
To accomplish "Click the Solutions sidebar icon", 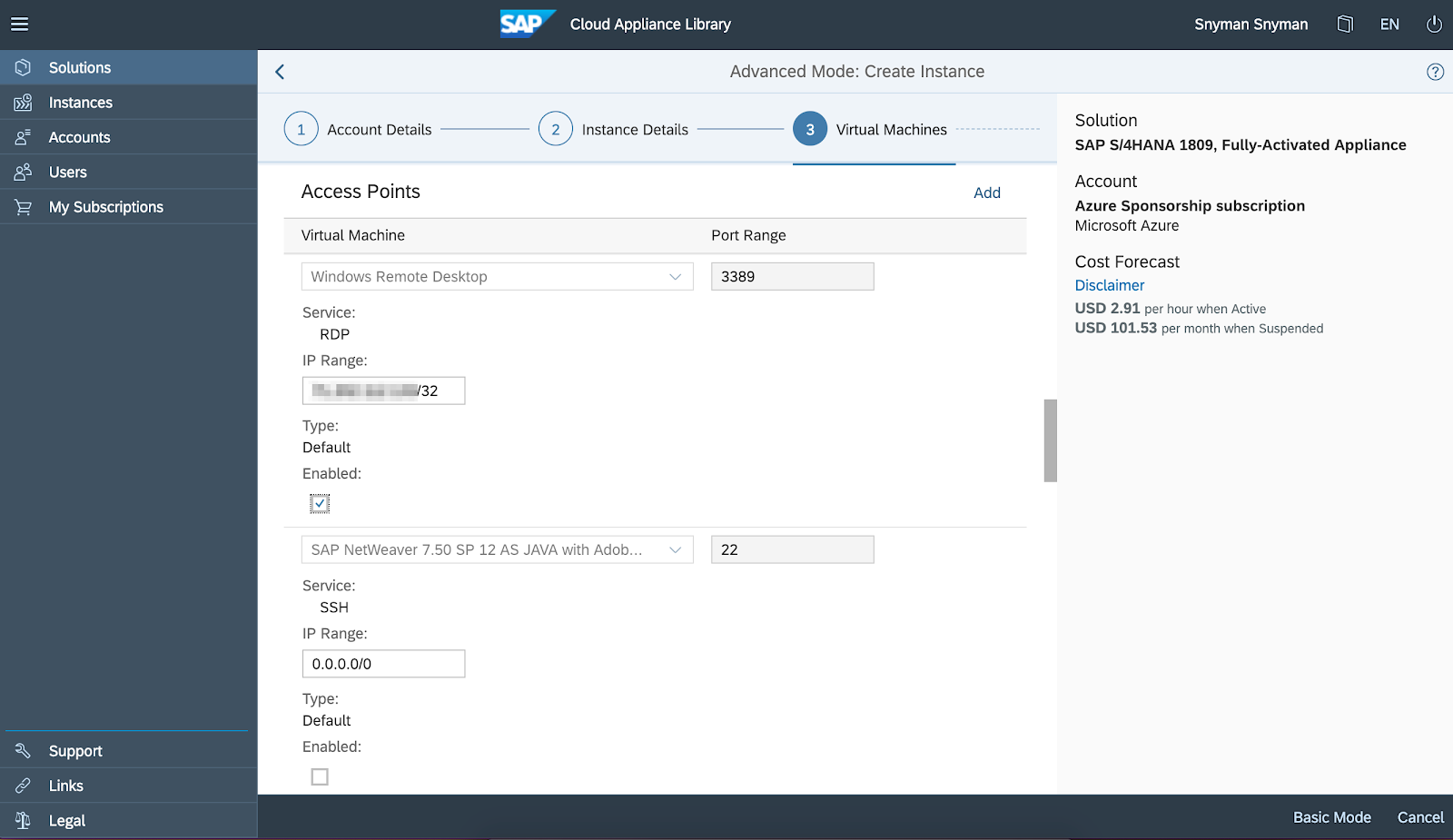I will (x=23, y=67).
